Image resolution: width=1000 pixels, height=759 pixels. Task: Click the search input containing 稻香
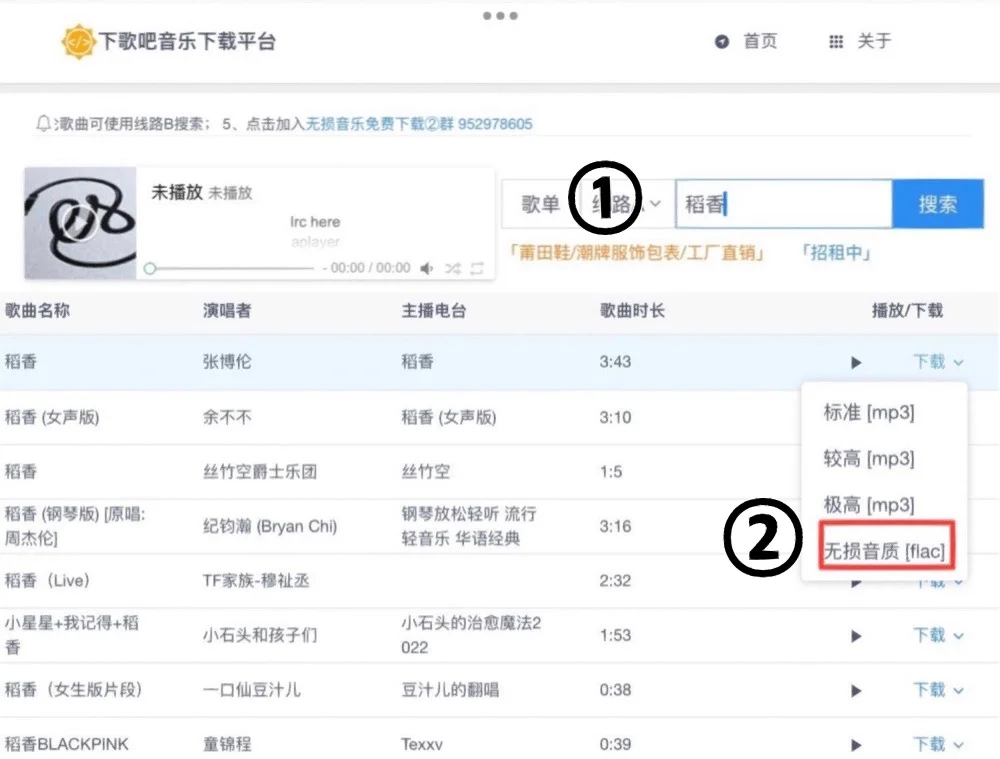[783, 203]
